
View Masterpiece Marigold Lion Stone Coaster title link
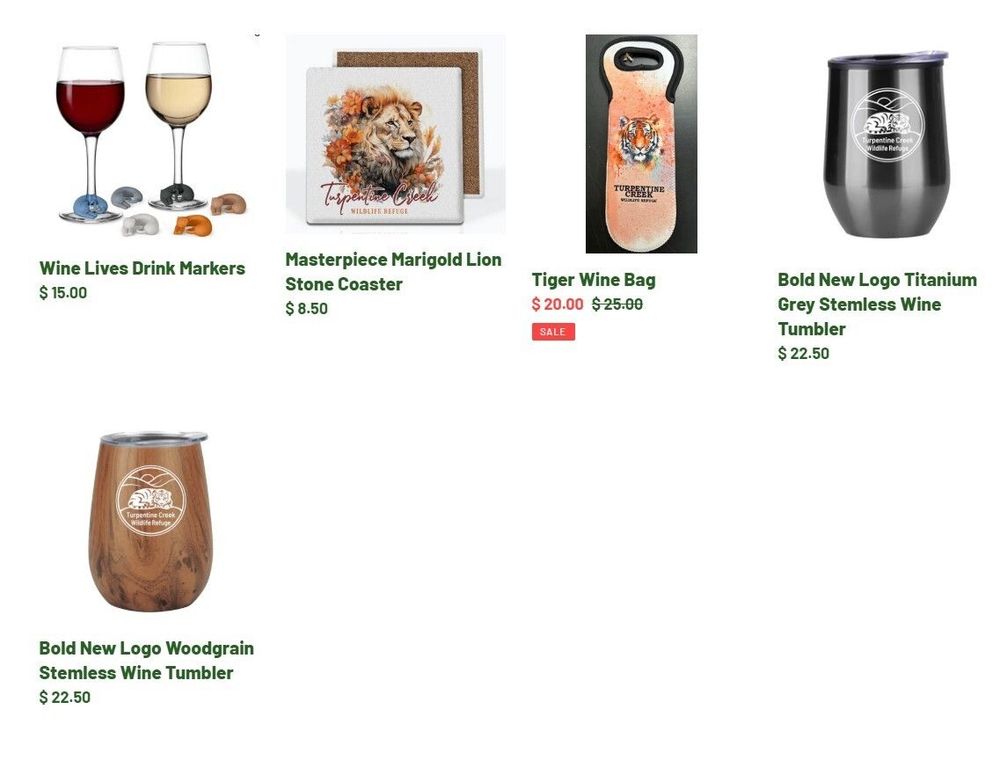coord(393,272)
